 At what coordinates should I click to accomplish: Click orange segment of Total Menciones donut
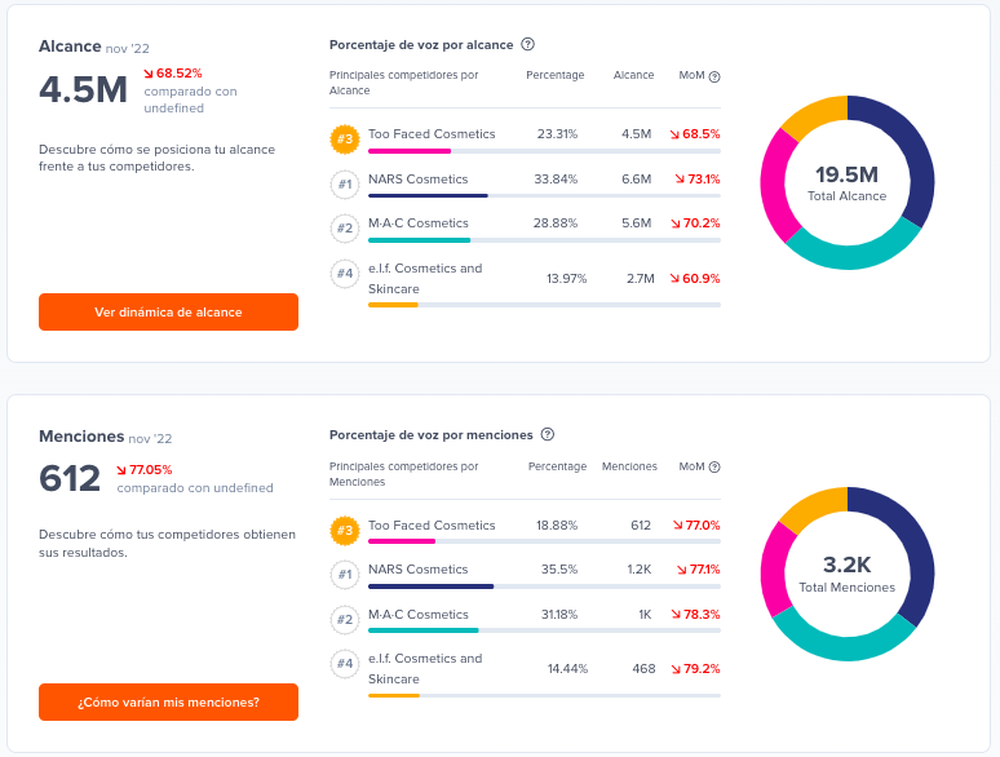tap(816, 506)
